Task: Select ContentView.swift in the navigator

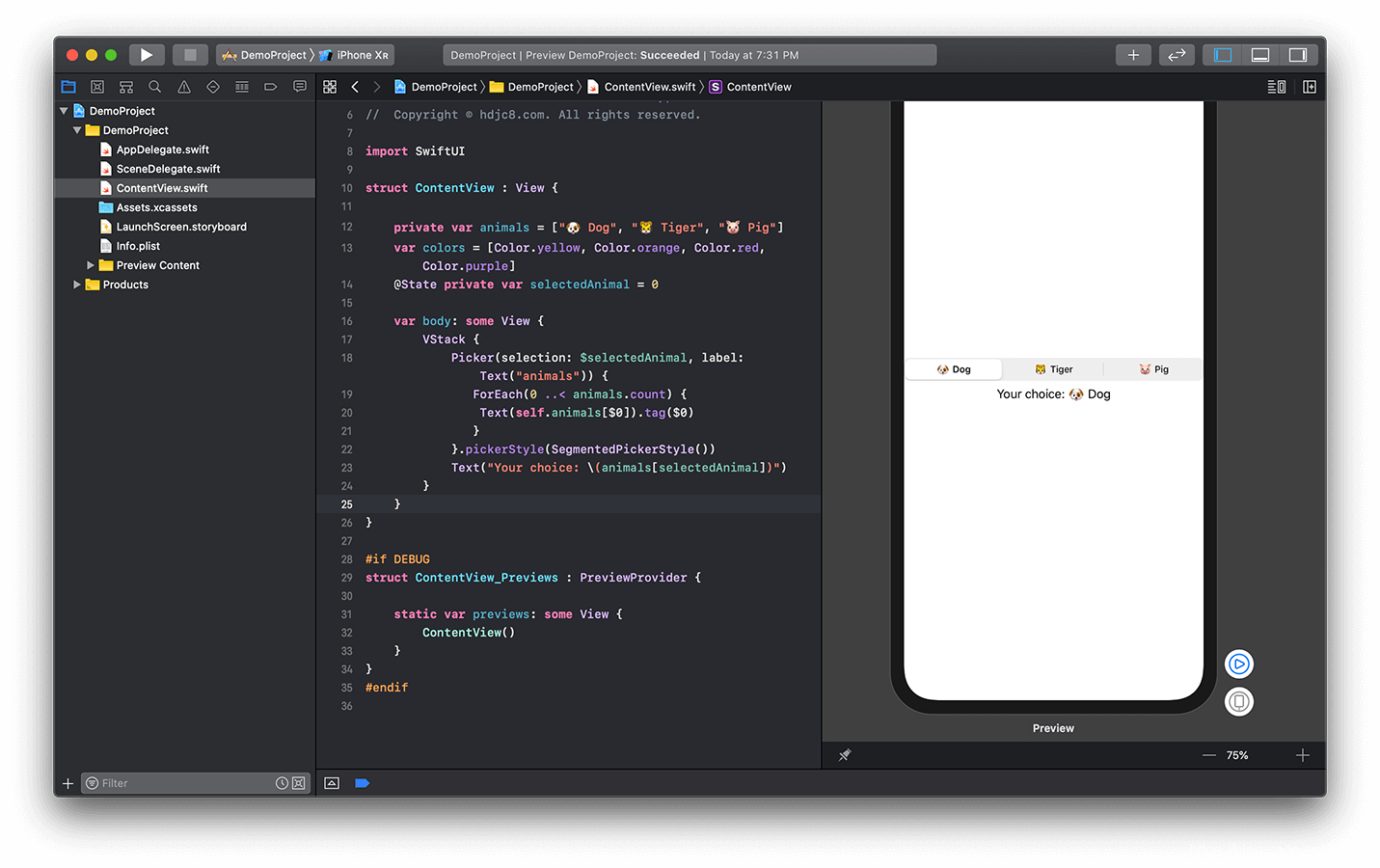Action: tap(162, 188)
